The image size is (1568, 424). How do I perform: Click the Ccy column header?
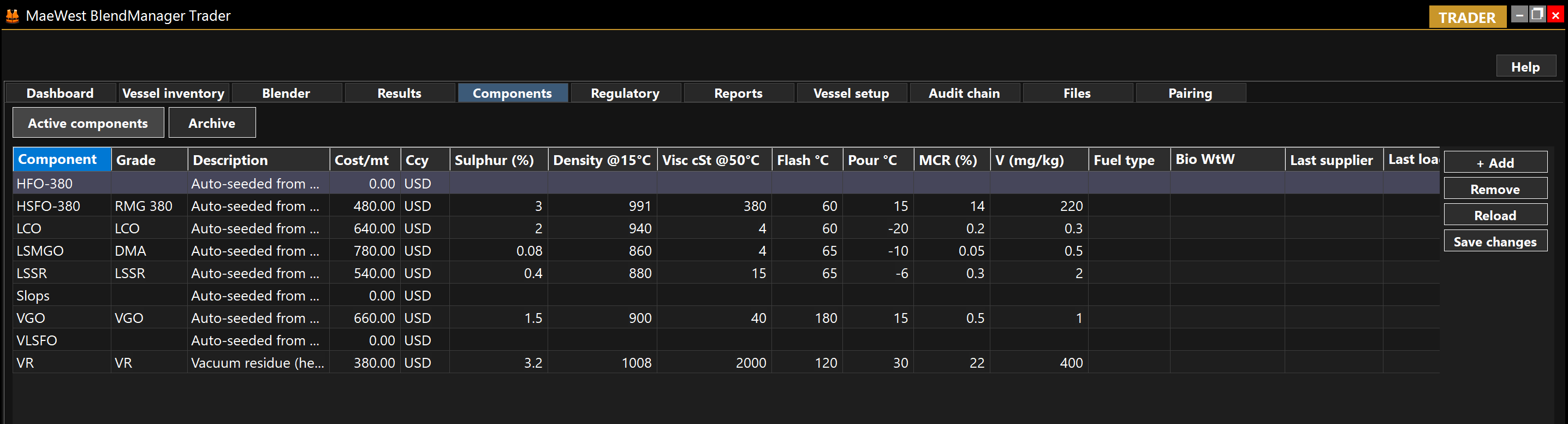425,160
